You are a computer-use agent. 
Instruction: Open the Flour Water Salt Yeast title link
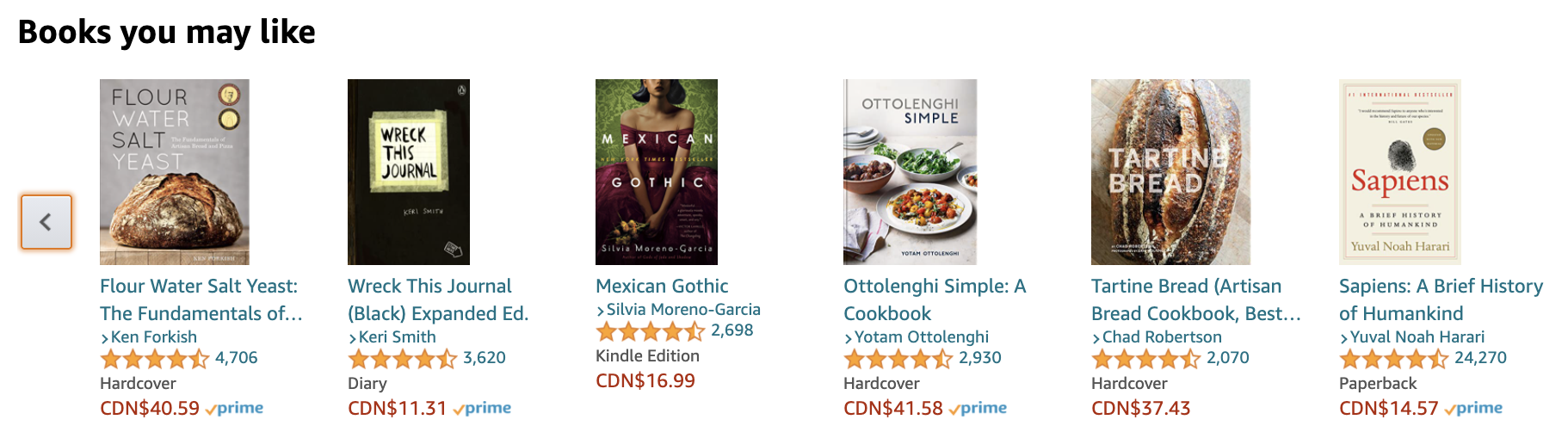point(201,299)
